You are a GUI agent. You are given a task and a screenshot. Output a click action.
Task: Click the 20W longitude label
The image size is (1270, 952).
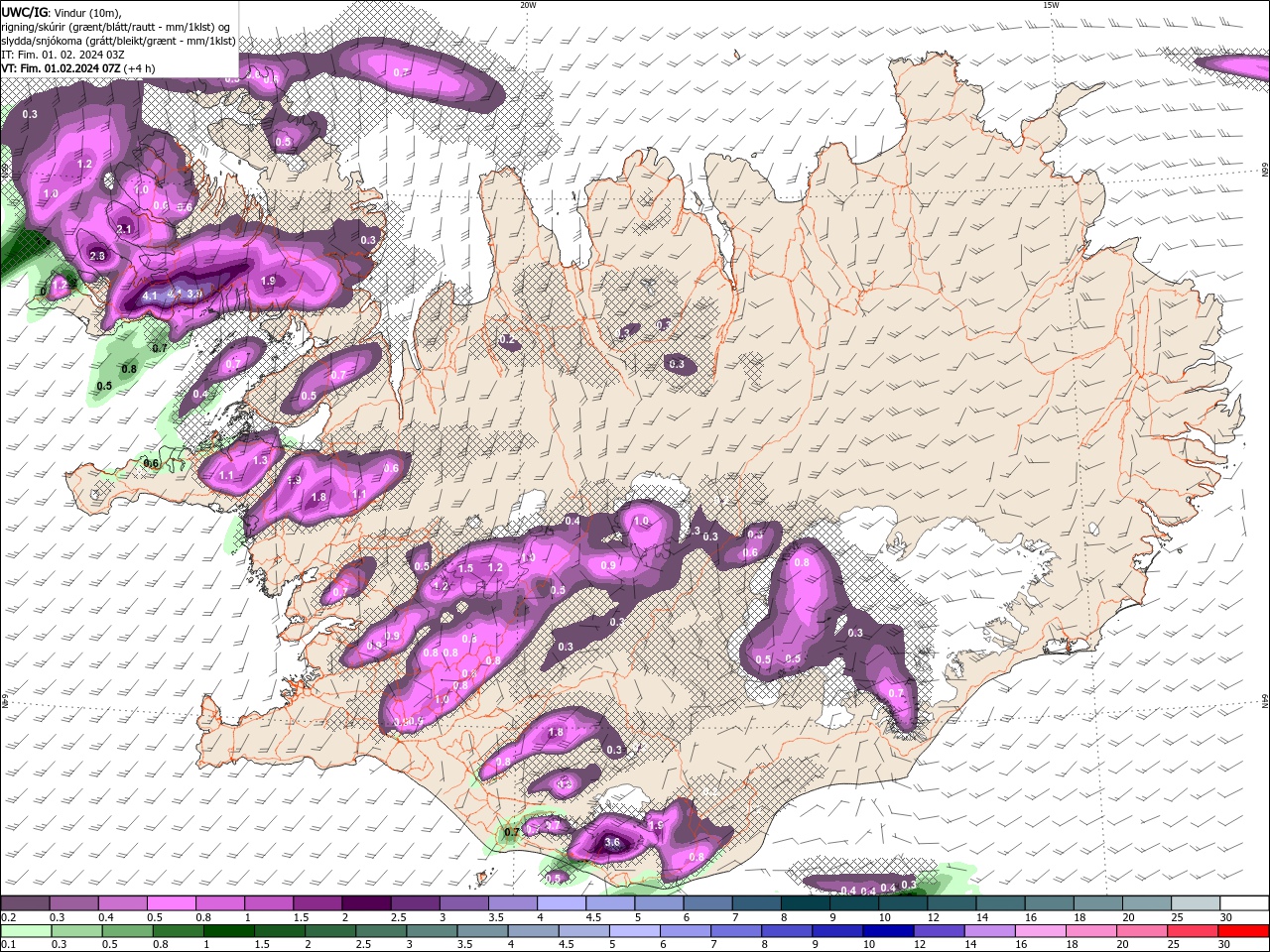(528, 5)
